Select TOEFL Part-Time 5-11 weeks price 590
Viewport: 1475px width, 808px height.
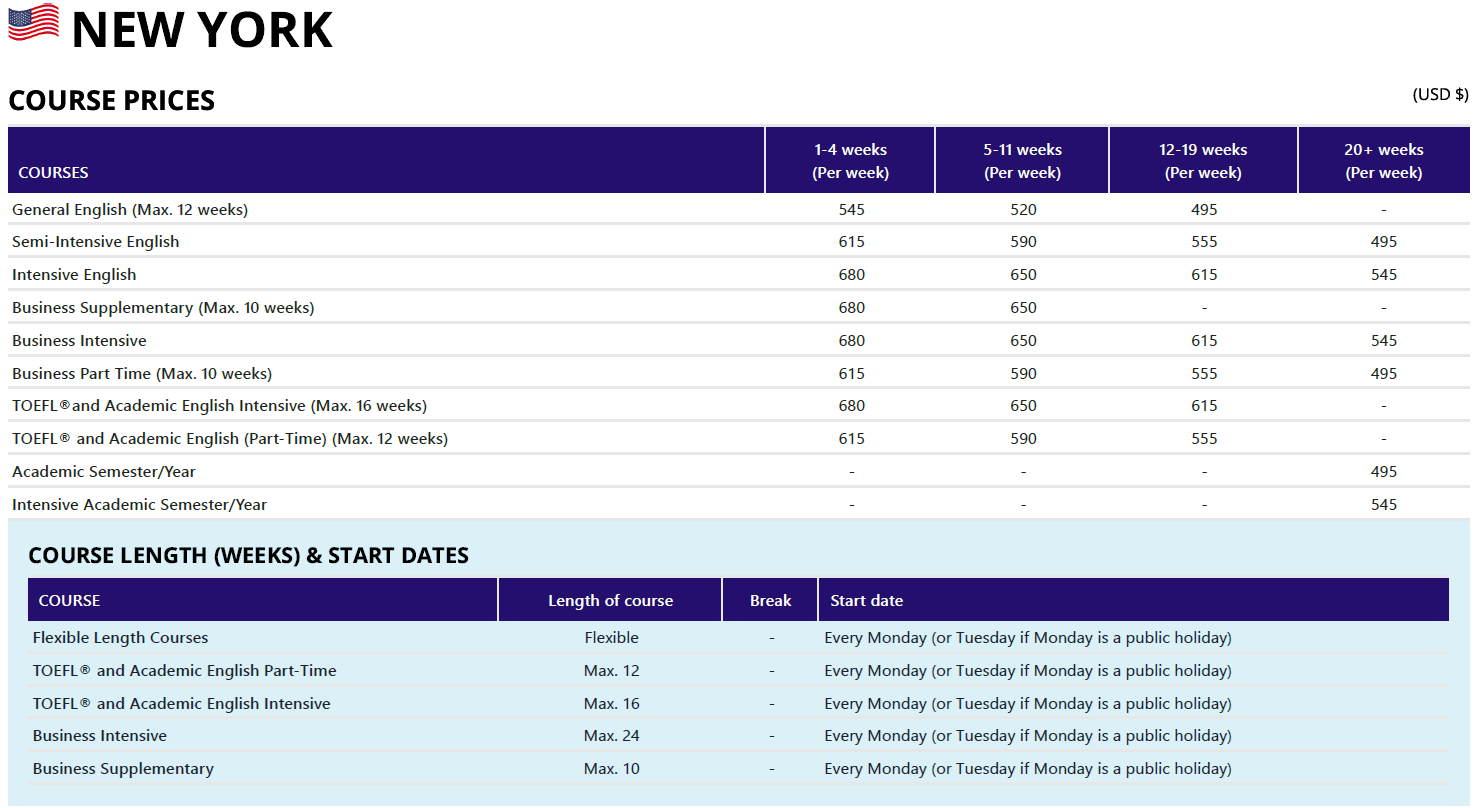pos(1023,438)
